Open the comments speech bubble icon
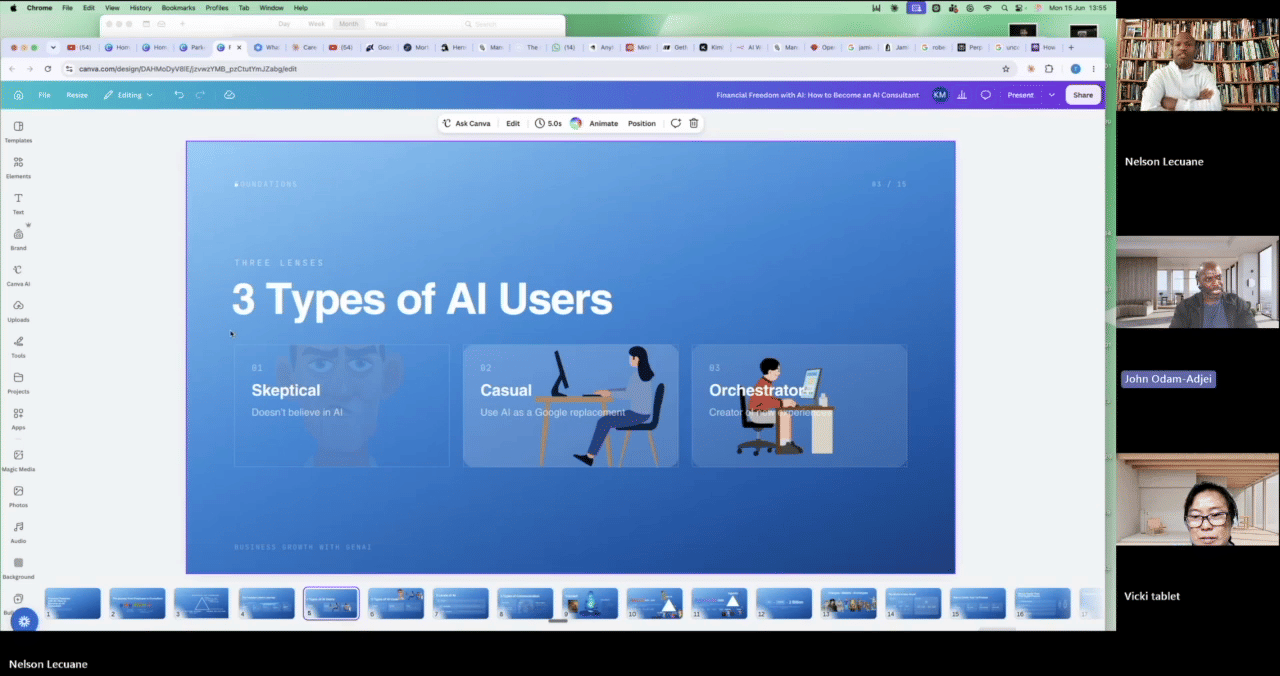The height and width of the screenshot is (676, 1280). [985, 95]
